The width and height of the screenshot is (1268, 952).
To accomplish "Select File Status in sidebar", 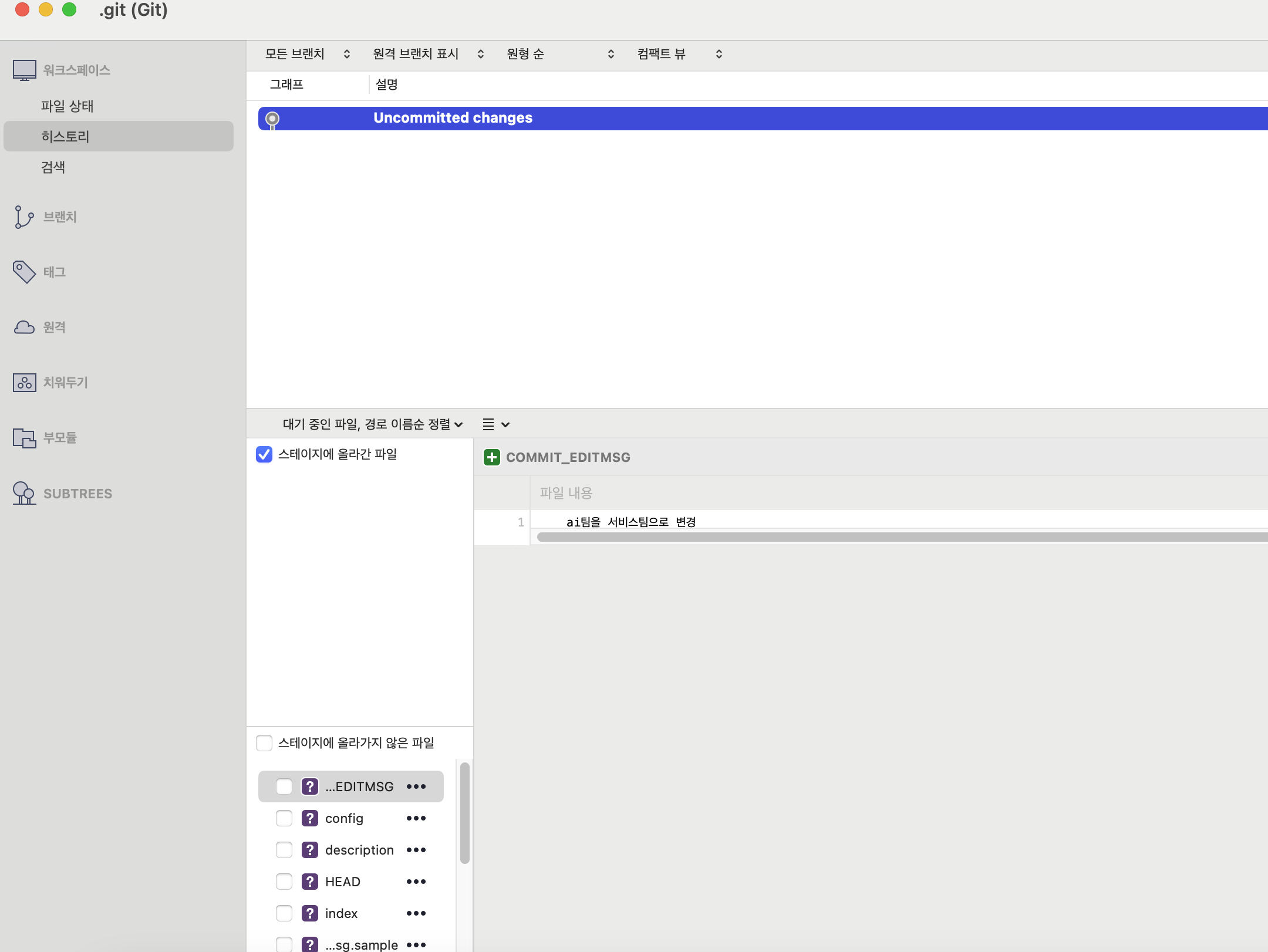I will point(67,106).
